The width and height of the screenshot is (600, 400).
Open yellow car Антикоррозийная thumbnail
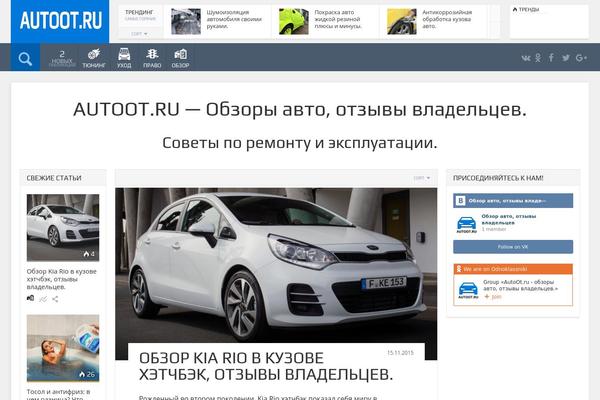401,21
